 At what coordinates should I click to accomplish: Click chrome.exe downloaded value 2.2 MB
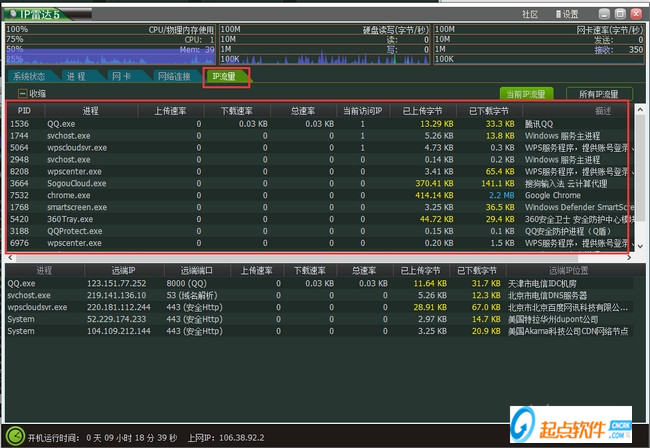pyautogui.click(x=502, y=196)
